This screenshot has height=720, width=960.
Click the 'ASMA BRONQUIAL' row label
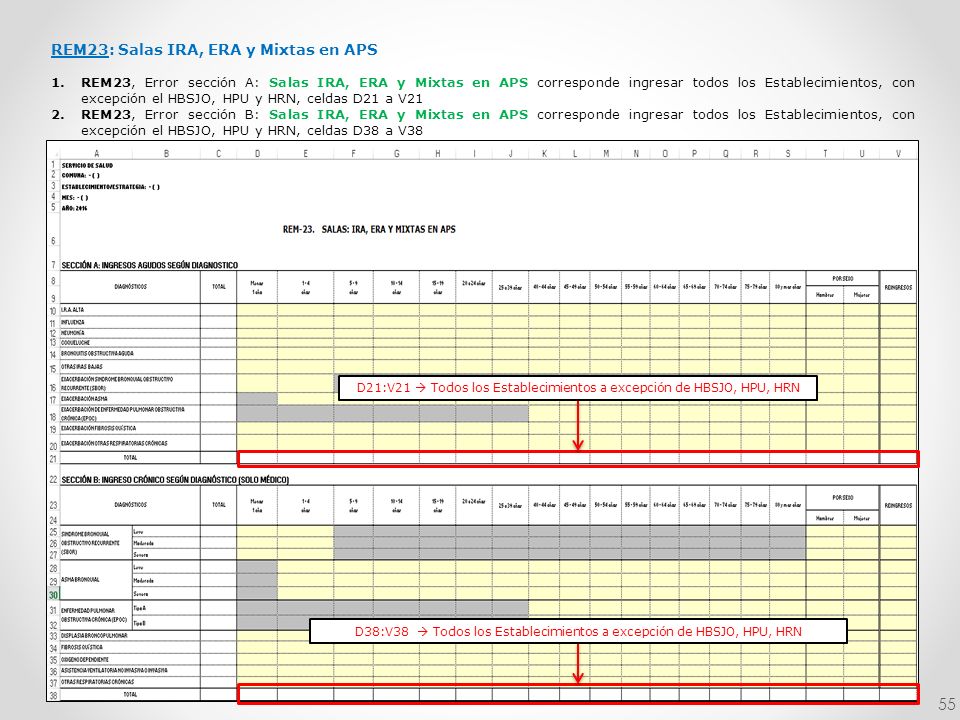point(80,579)
